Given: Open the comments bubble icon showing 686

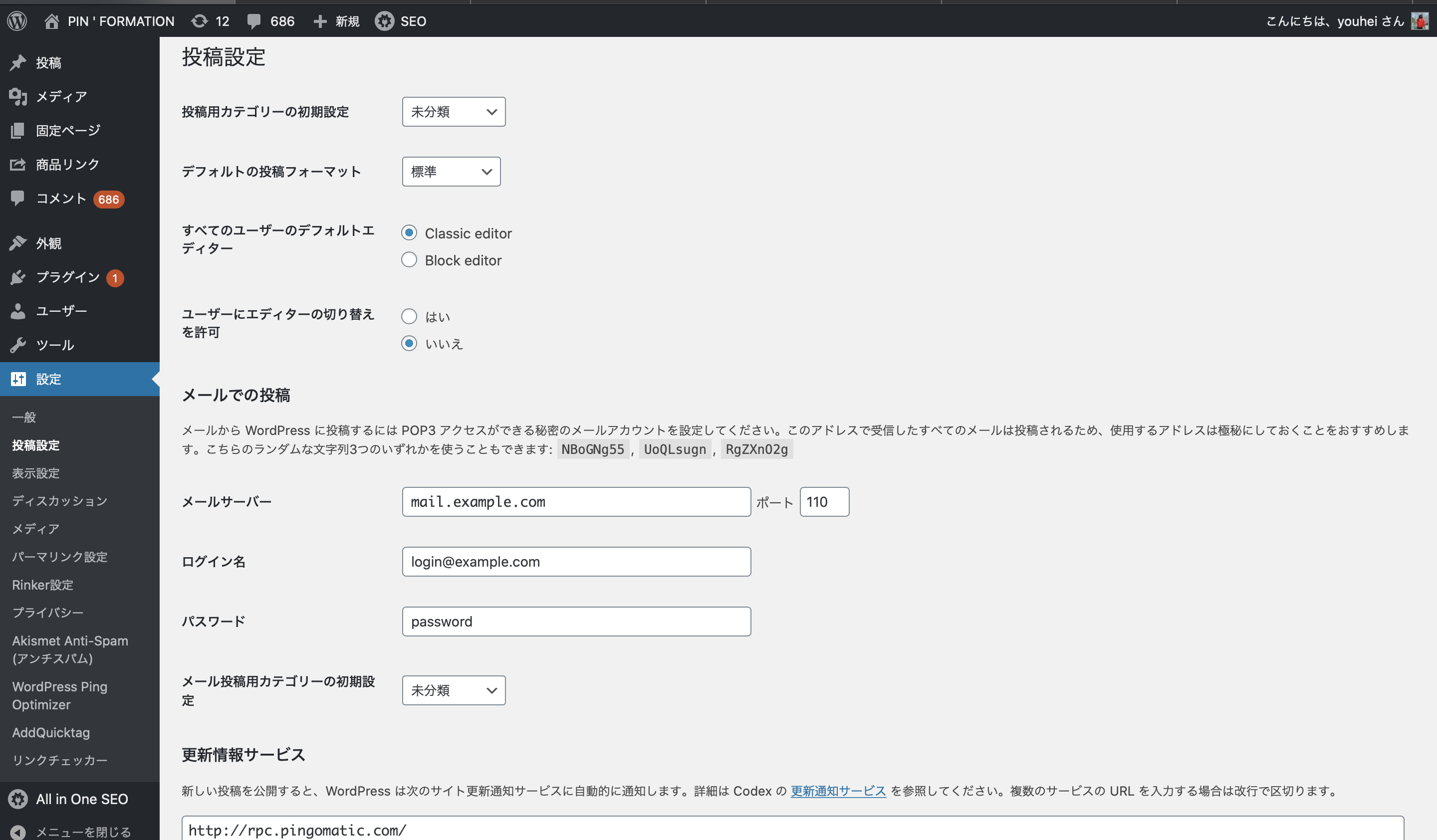Looking at the screenshot, I should point(254,21).
